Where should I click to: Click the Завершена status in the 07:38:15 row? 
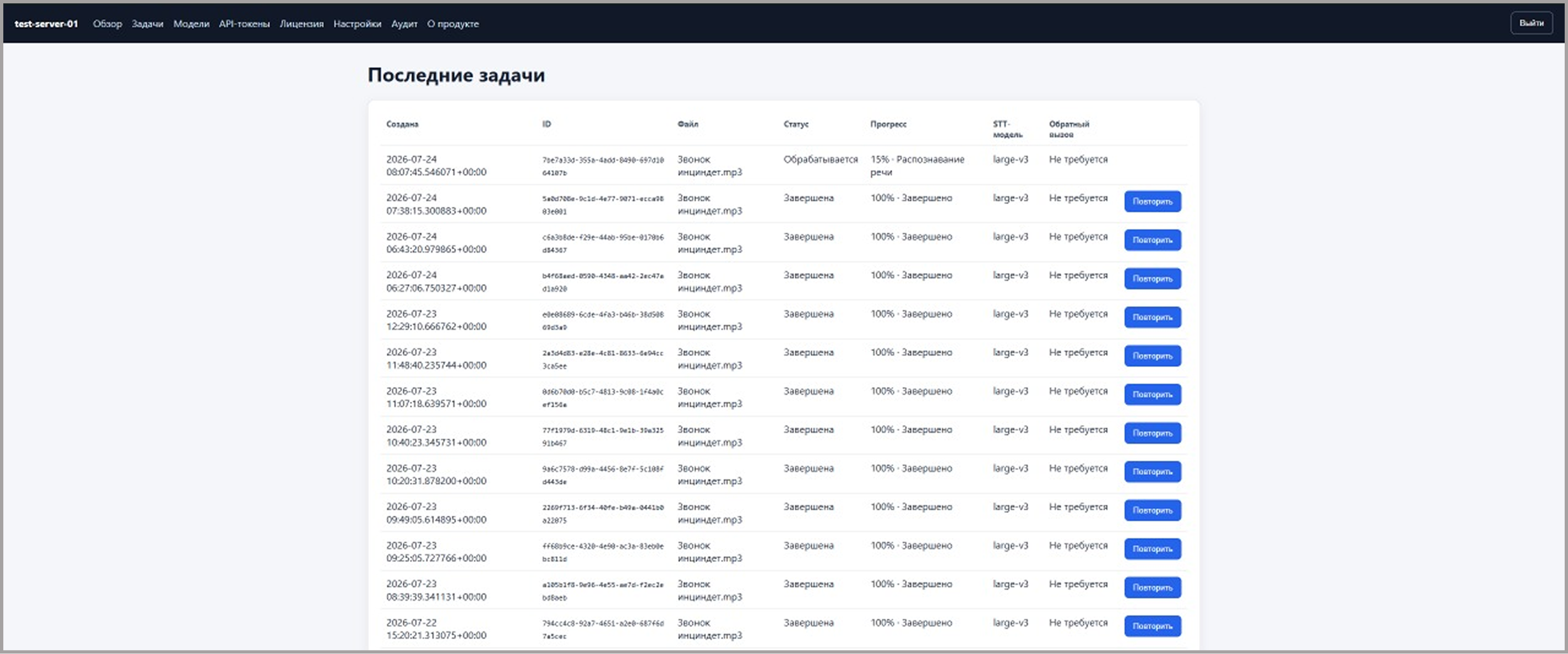808,198
